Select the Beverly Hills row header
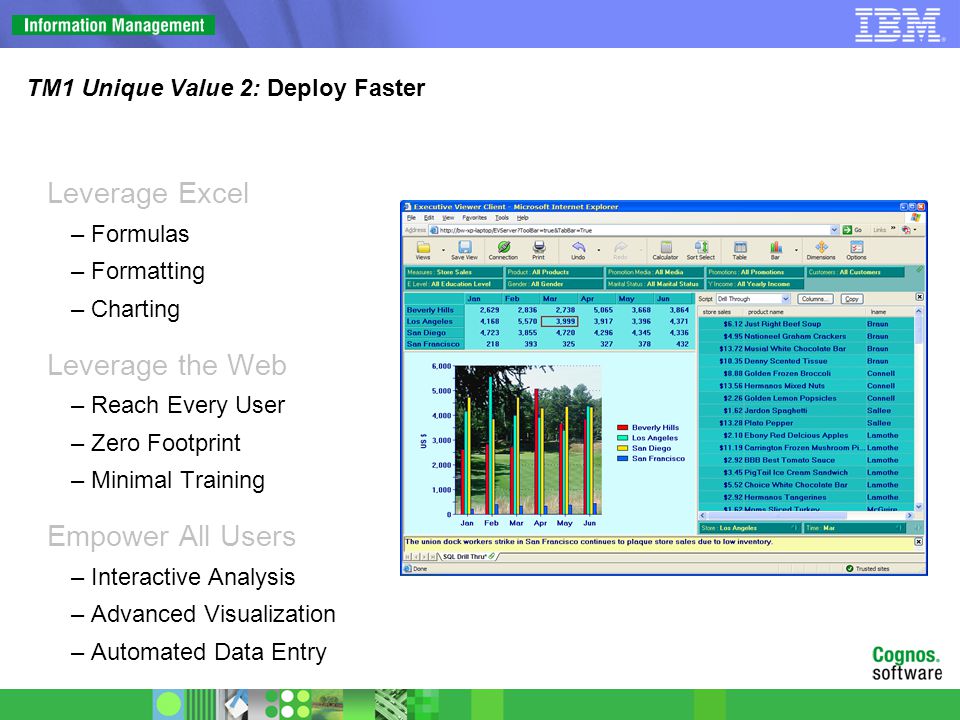 point(435,310)
